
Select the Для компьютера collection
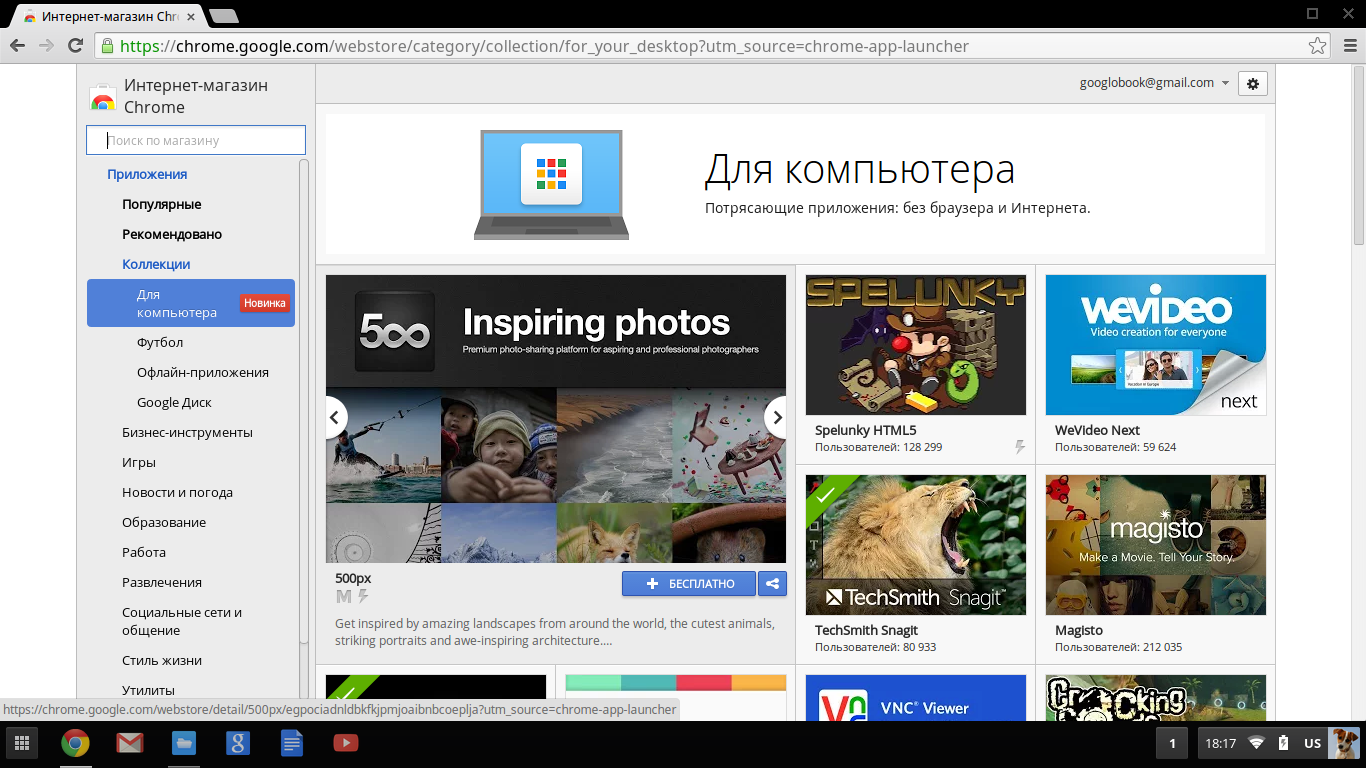(x=191, y=303)
